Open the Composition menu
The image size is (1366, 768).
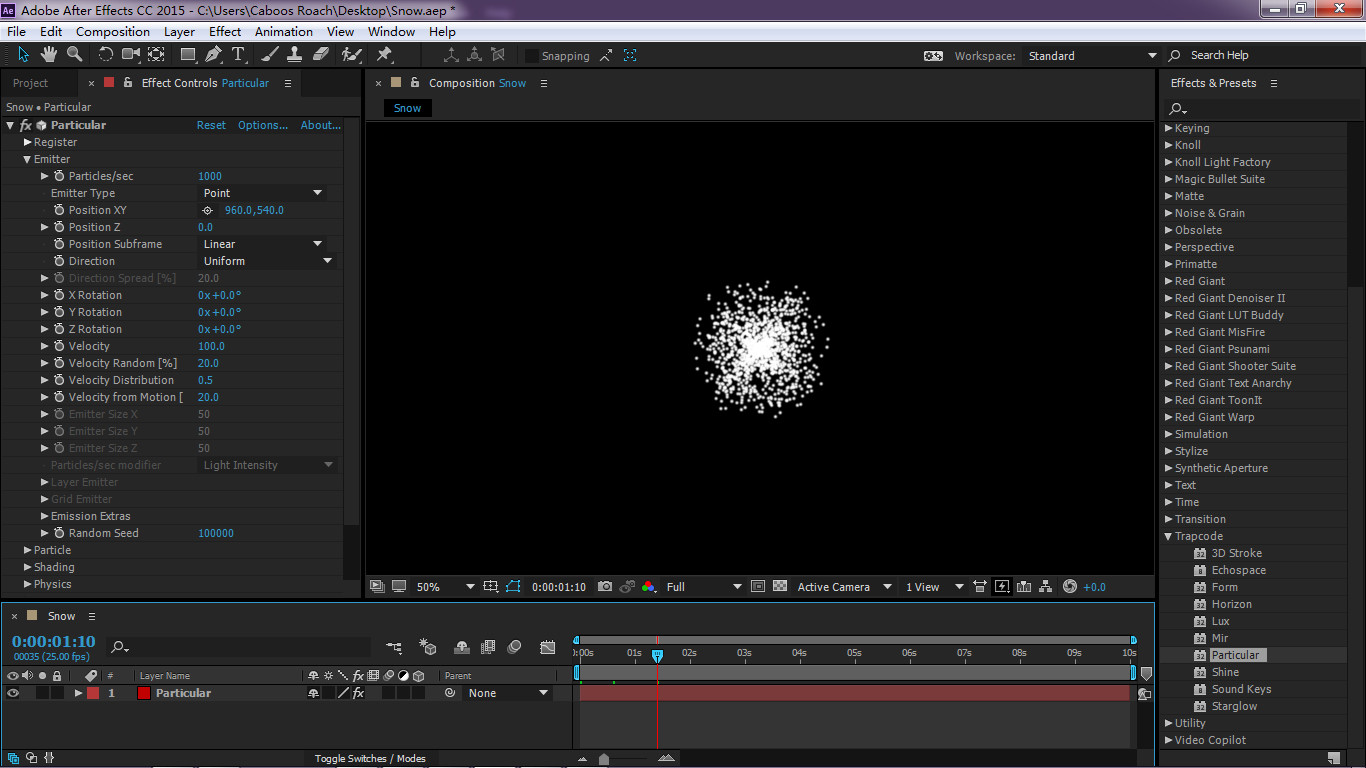point(112,31)
